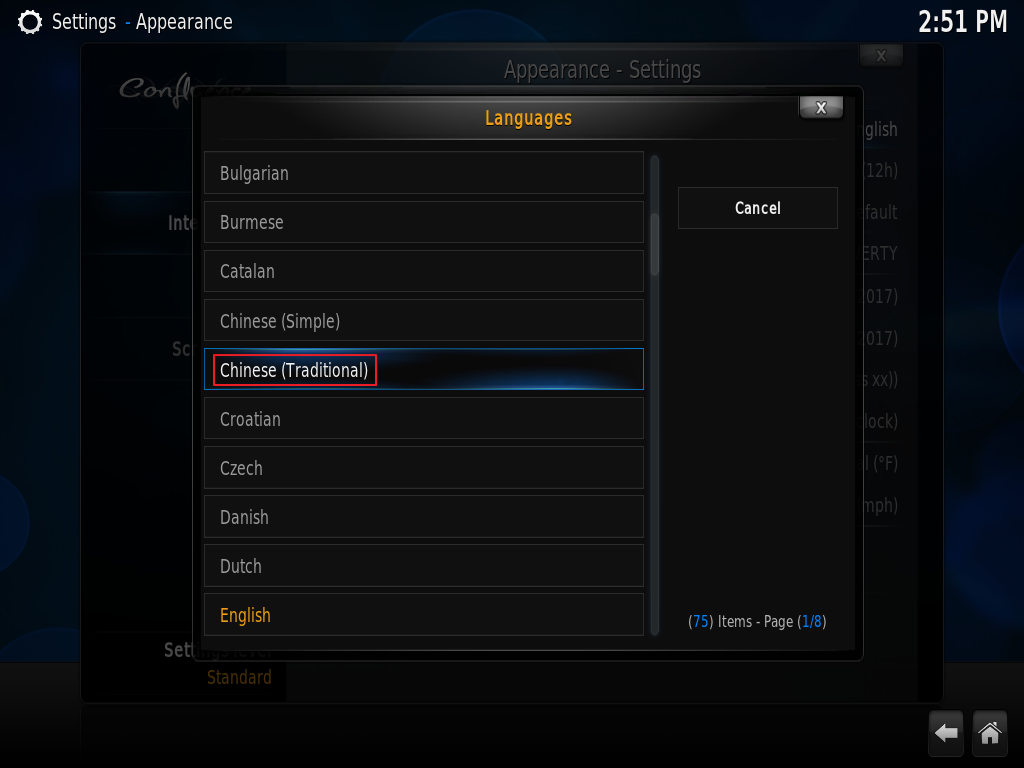1024x768 pixels.
Task: Choose Croatian language option
Action: [x=424, y=419]
